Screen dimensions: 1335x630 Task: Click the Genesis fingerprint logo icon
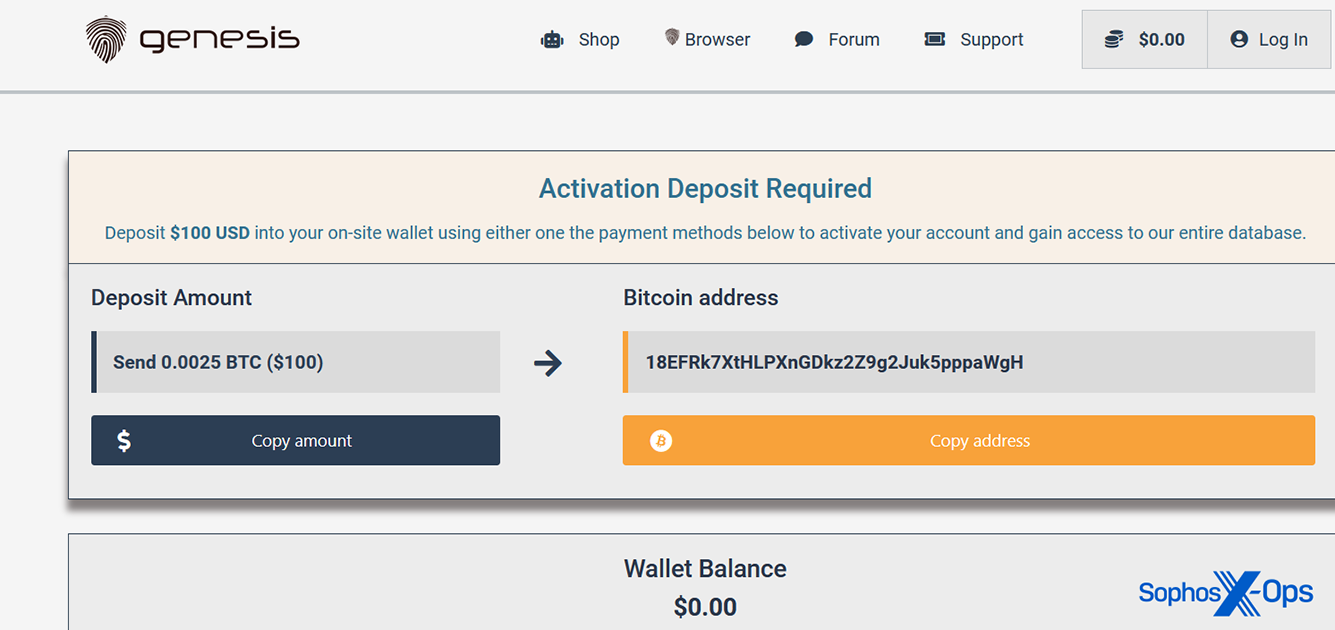tap(106, 39)
